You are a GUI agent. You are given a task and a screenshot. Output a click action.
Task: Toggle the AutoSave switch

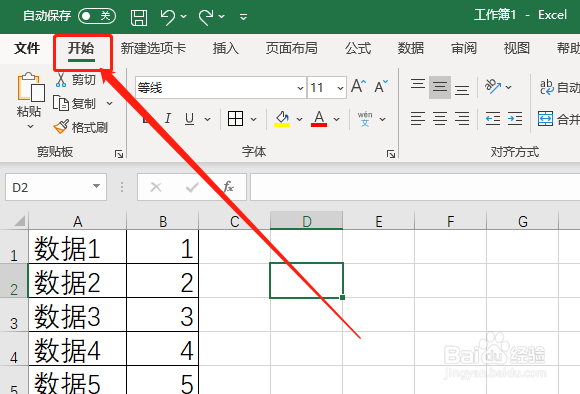coord(97,16)
